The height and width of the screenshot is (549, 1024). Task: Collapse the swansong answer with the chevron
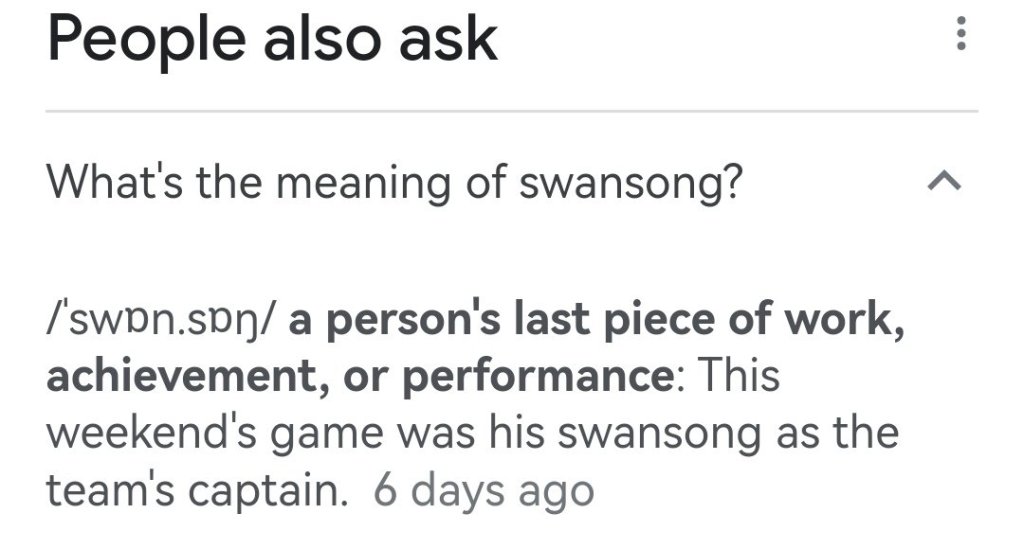(943, 181)
